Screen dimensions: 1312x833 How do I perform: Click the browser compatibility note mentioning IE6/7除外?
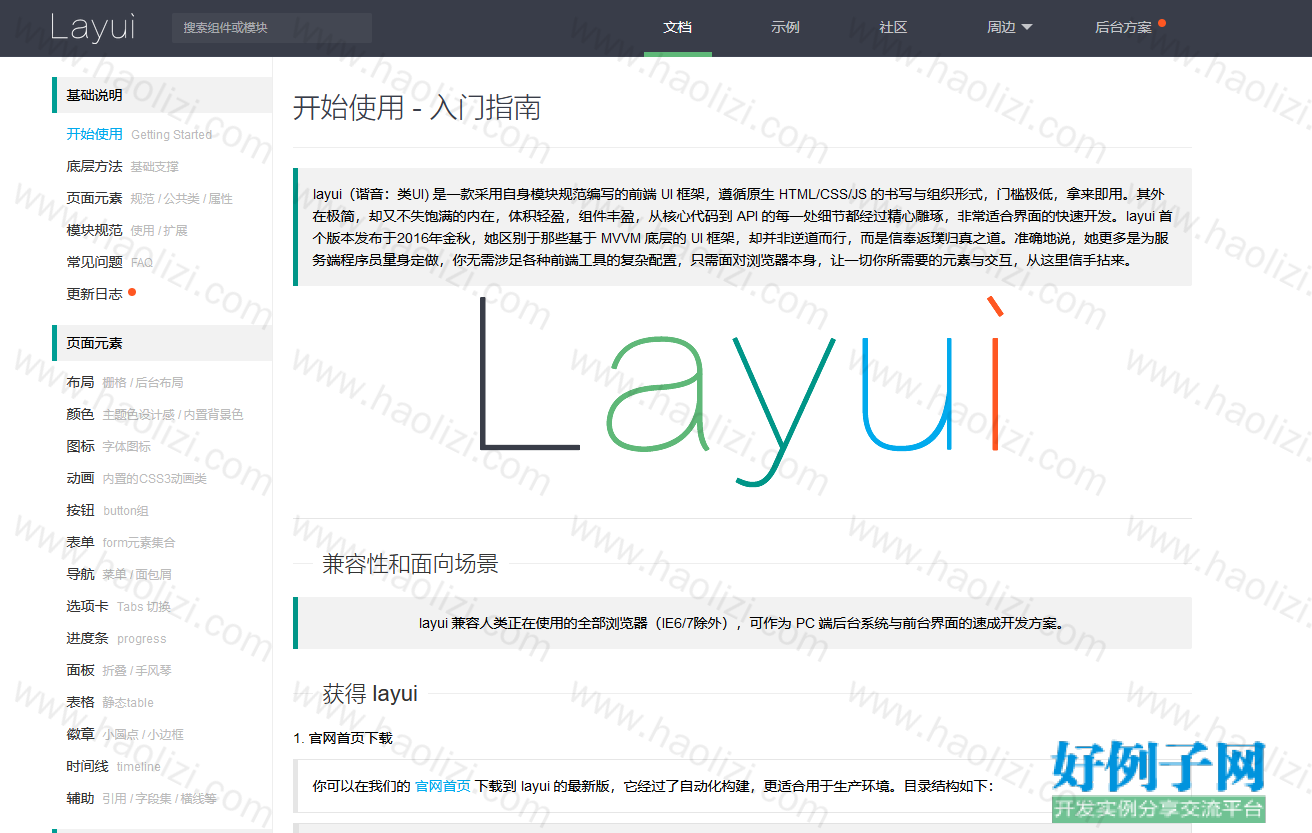(742, 623)
